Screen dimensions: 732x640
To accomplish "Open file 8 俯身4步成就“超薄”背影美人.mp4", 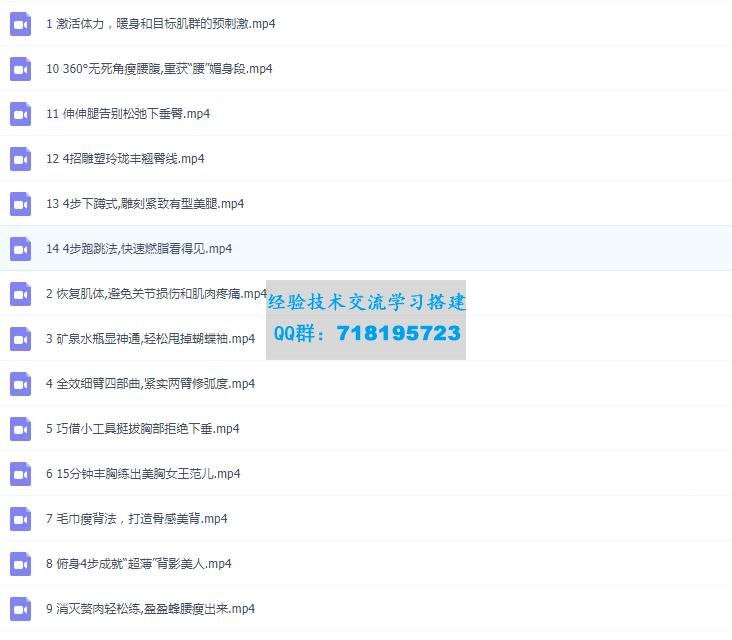I will (x=139, y=563).
